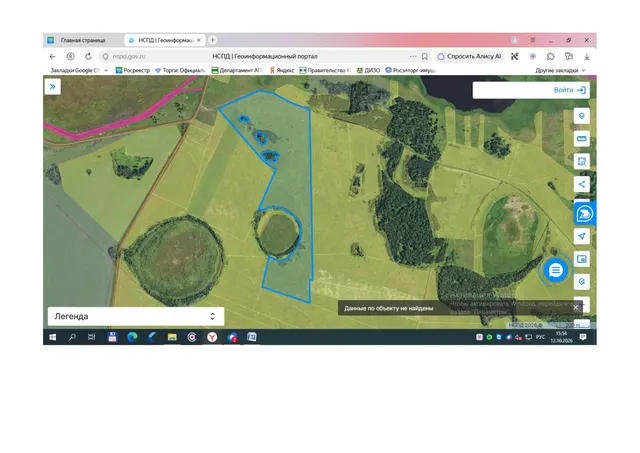Open the Росреестр bookmark
The image size is (640, 453).
point(133,71)
